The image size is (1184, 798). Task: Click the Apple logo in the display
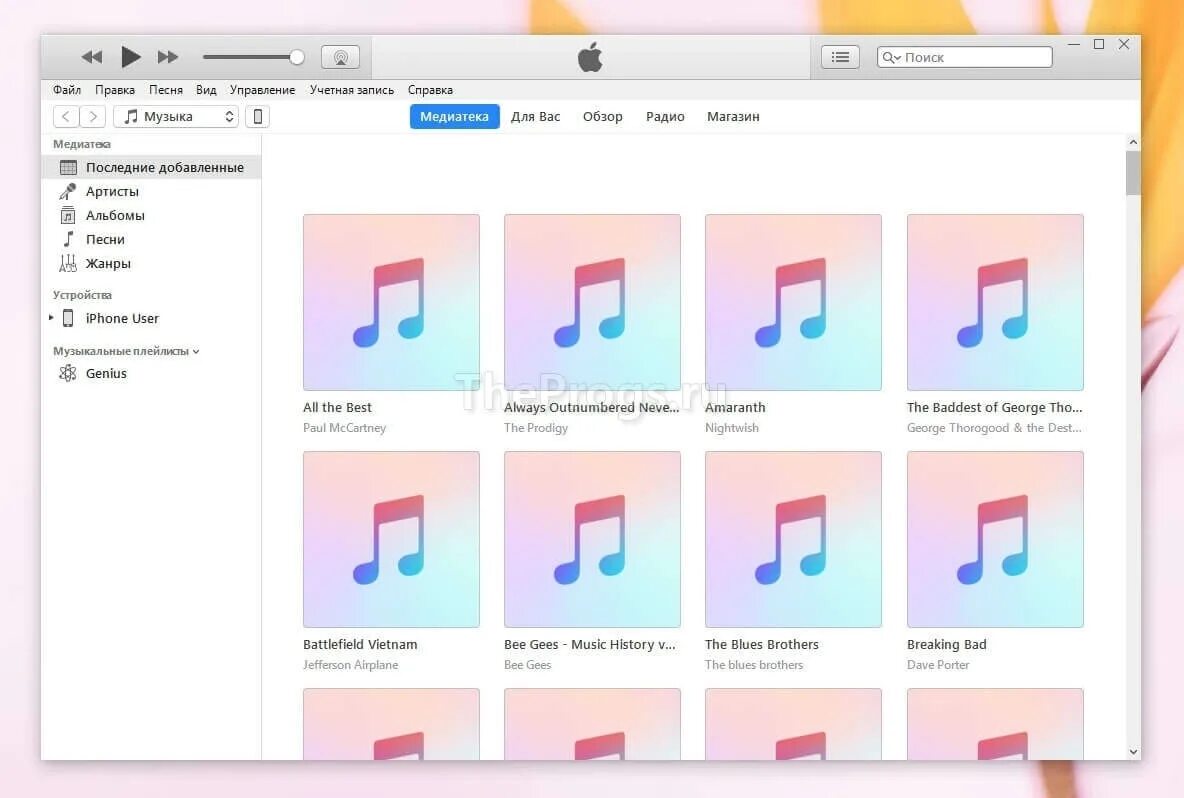(x=590, y=57)
